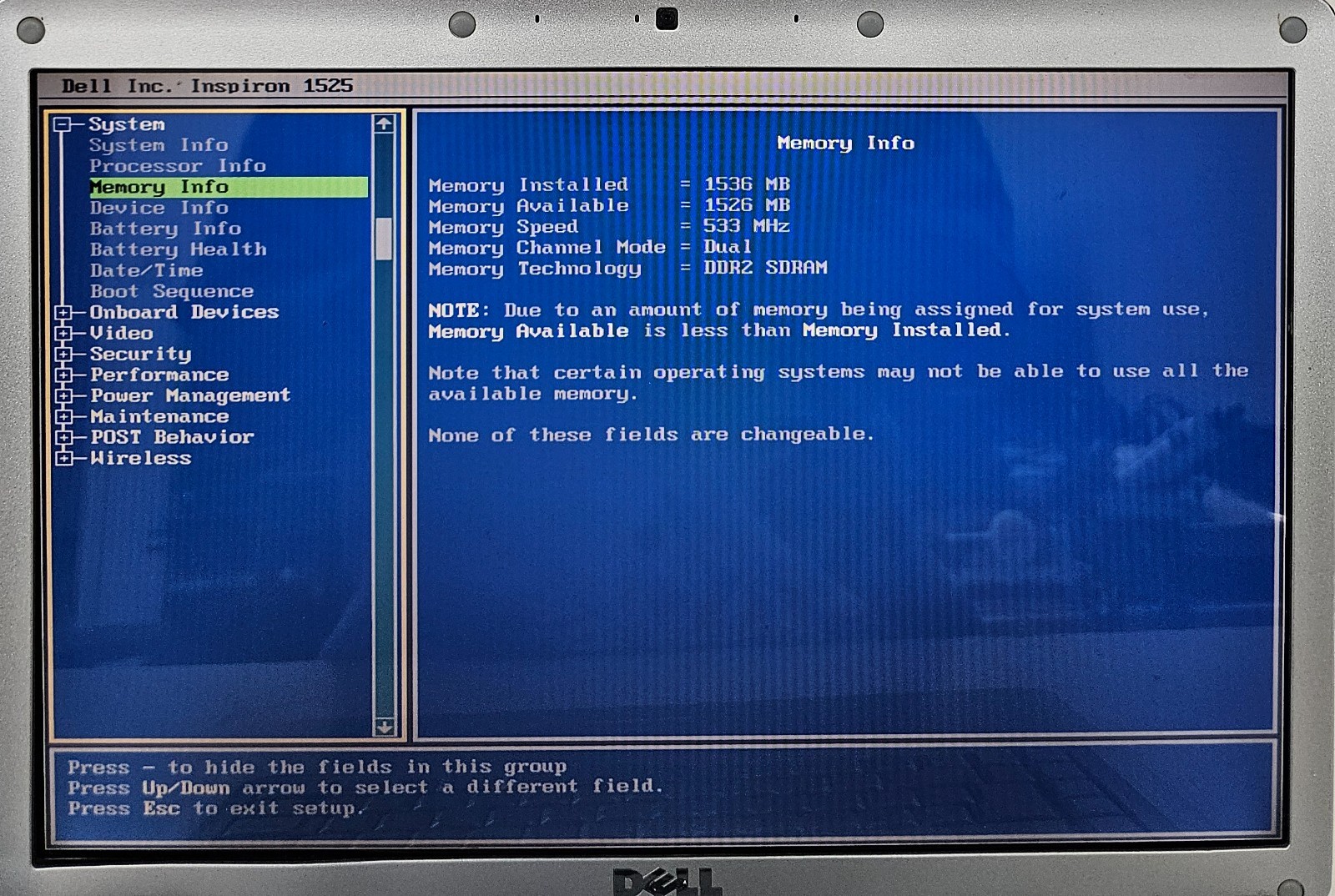Click the DDR2 SDRAM technology value
This screenshot has width=1335, height=896.
click(765, 268)
